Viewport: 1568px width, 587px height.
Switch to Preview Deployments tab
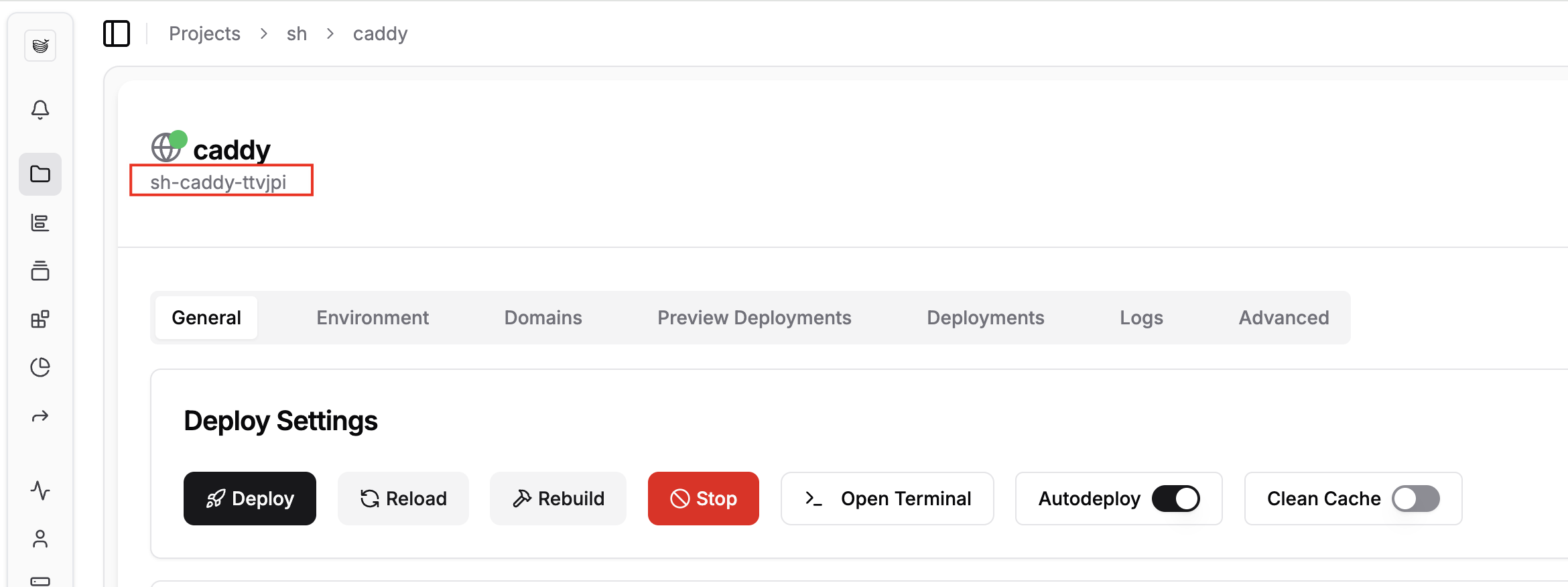pyautogui.click(x=755, y=318)
